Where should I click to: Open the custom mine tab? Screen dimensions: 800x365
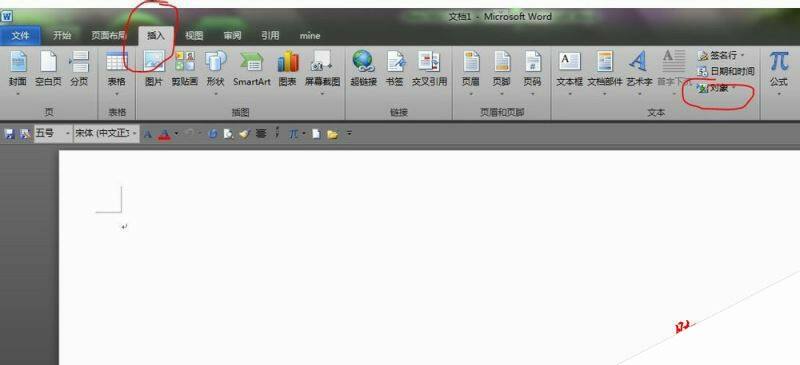tap(310, 36)
